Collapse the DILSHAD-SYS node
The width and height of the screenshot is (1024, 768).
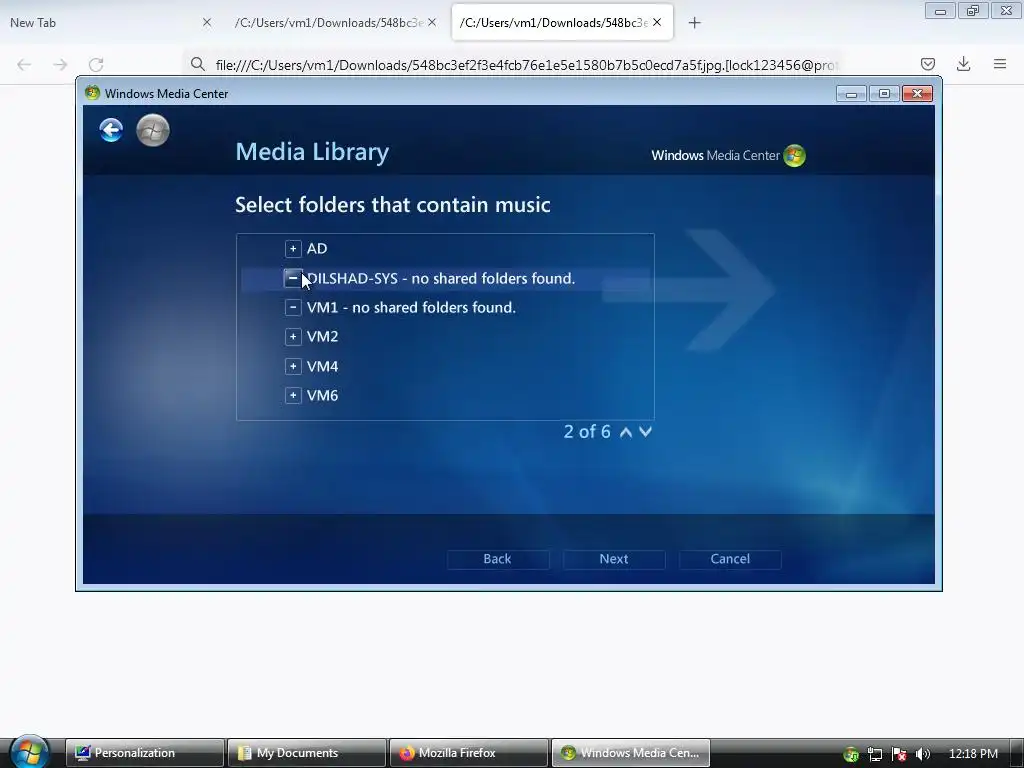(293, 278)
